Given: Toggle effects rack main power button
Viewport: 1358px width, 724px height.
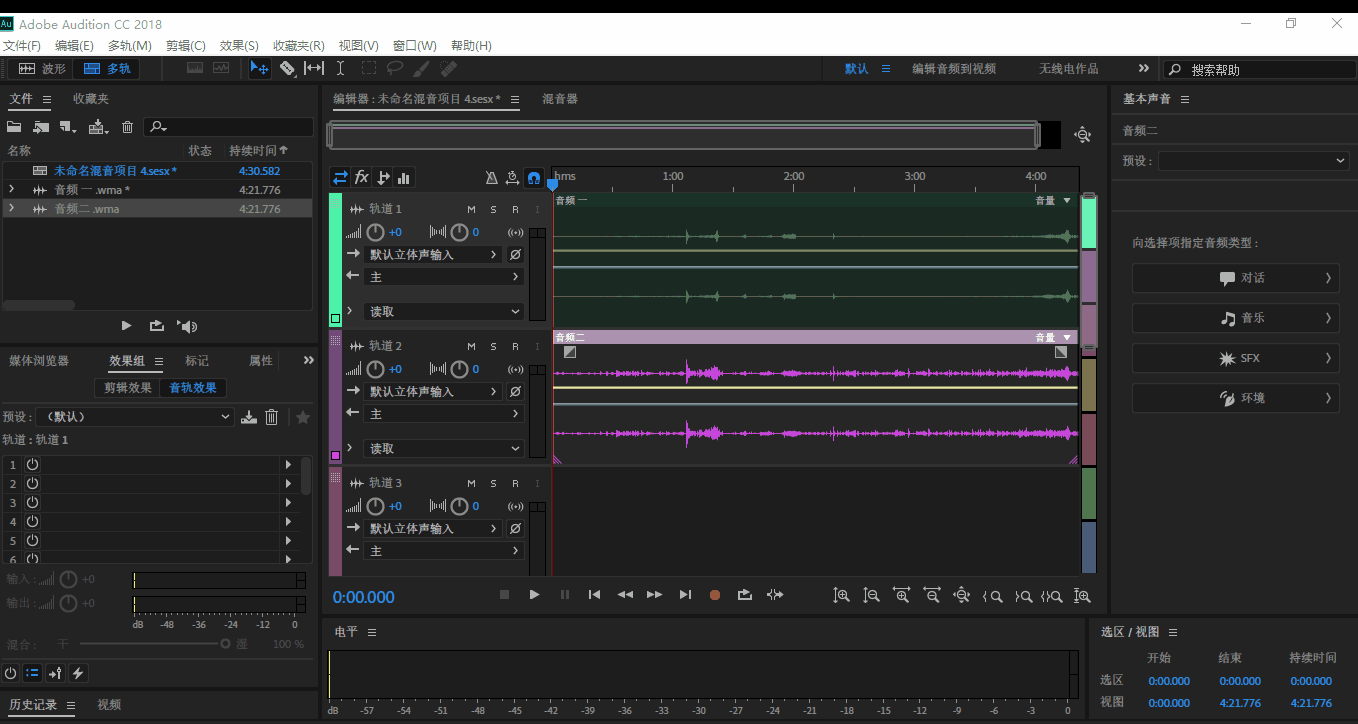Looking at the screenshot, I should (x=11, y=673).
